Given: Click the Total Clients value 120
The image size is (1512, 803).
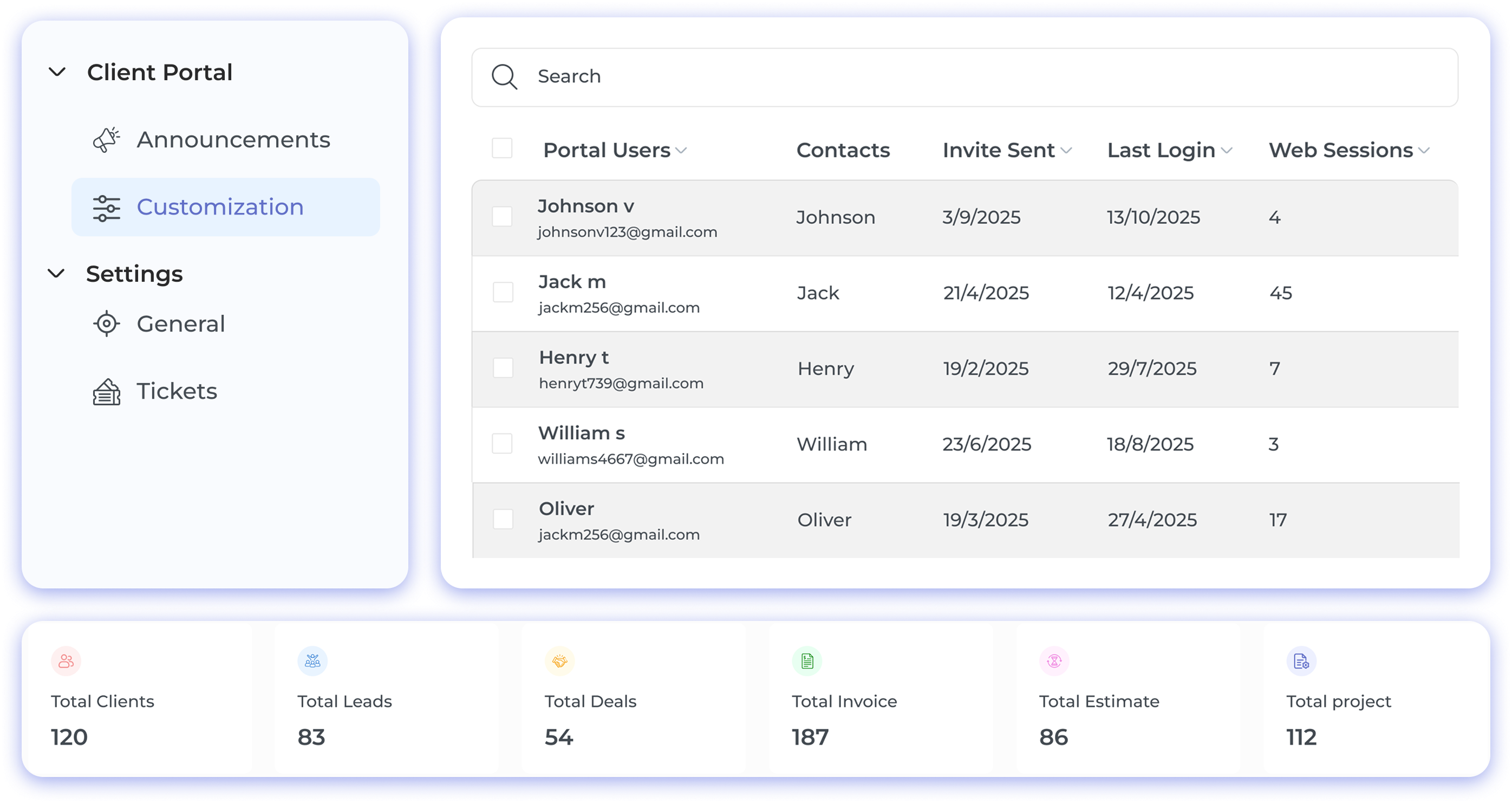Looking at the screenshot, I should 69,737.
